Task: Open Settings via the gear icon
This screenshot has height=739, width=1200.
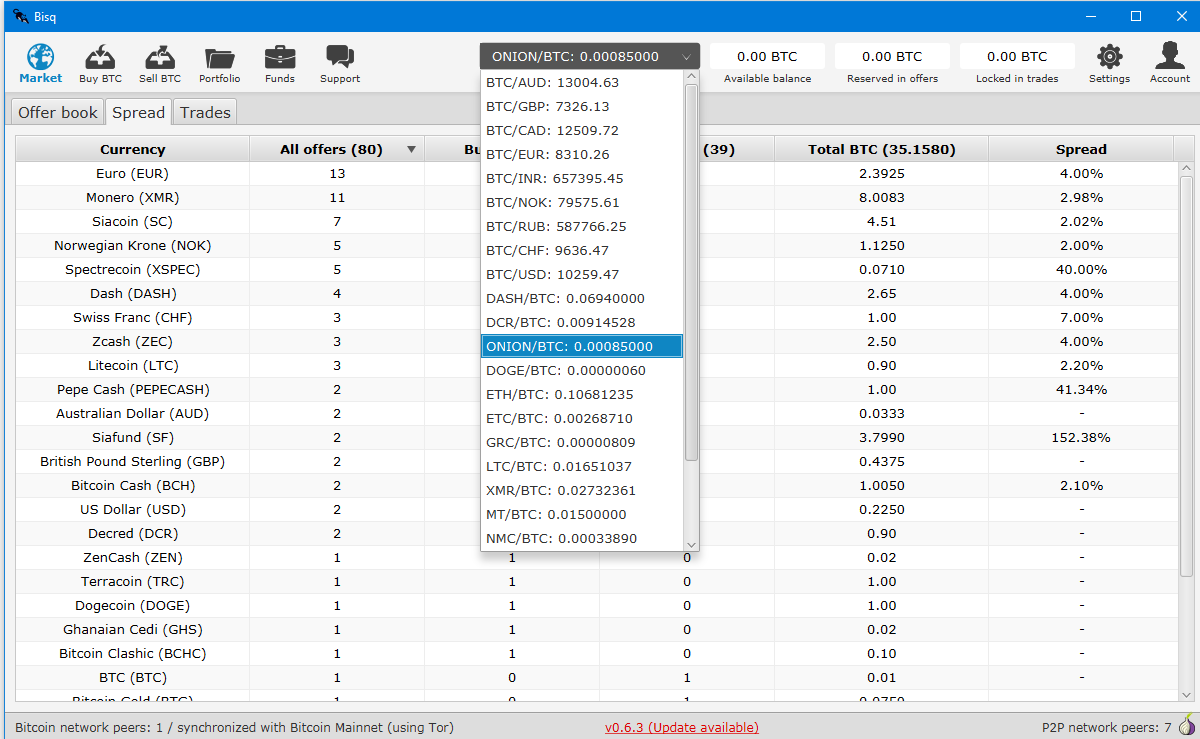Action: point(1110,64)
